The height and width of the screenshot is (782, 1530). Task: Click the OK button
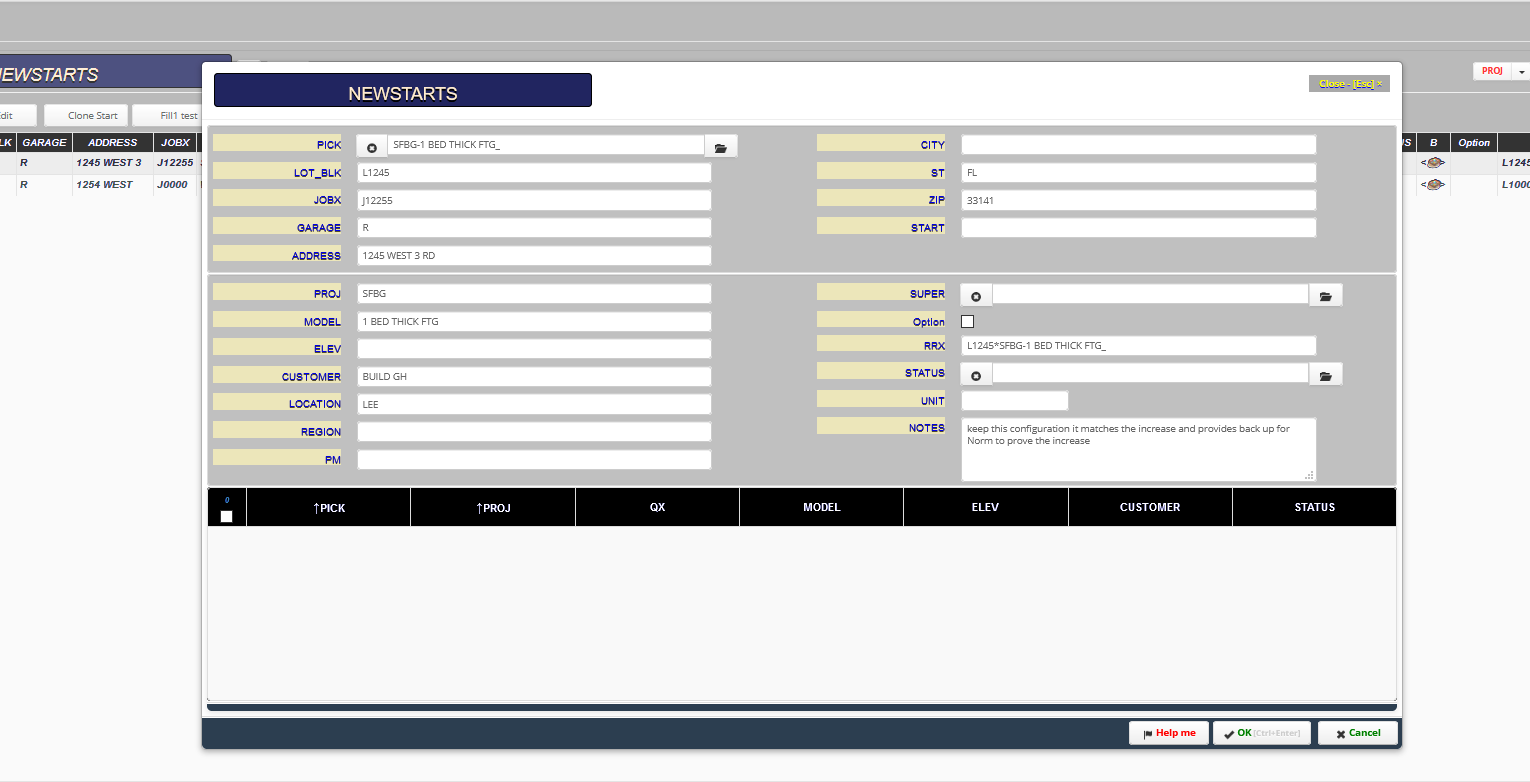(x=1263, y=733)
